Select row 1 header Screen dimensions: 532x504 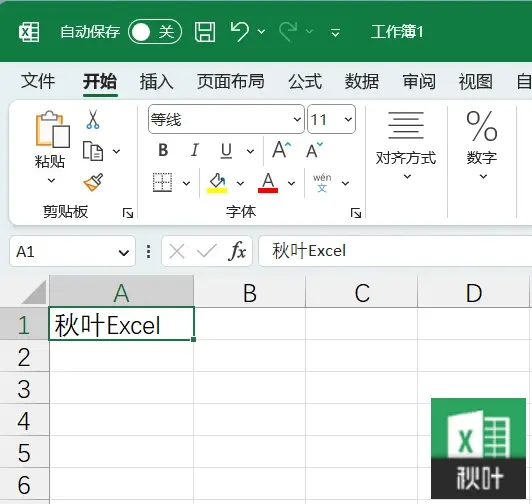pyautogui.click(x=24, y=324)
